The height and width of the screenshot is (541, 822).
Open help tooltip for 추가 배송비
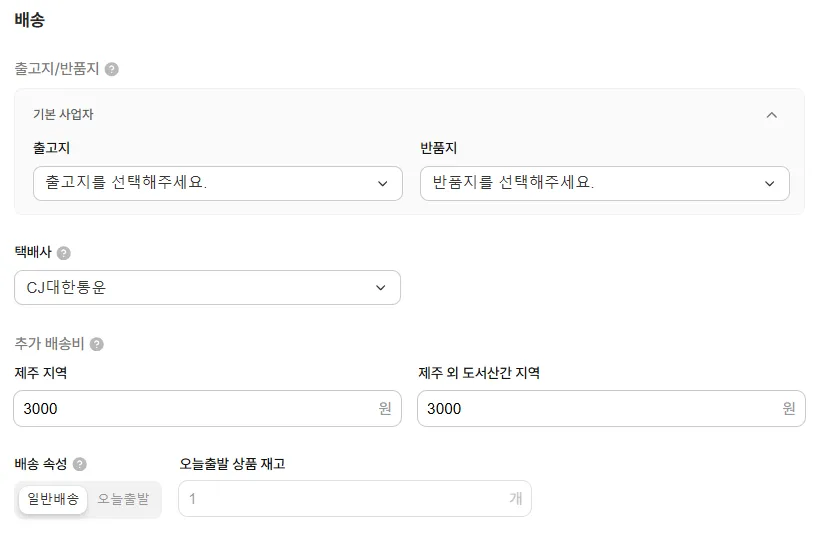96,344
